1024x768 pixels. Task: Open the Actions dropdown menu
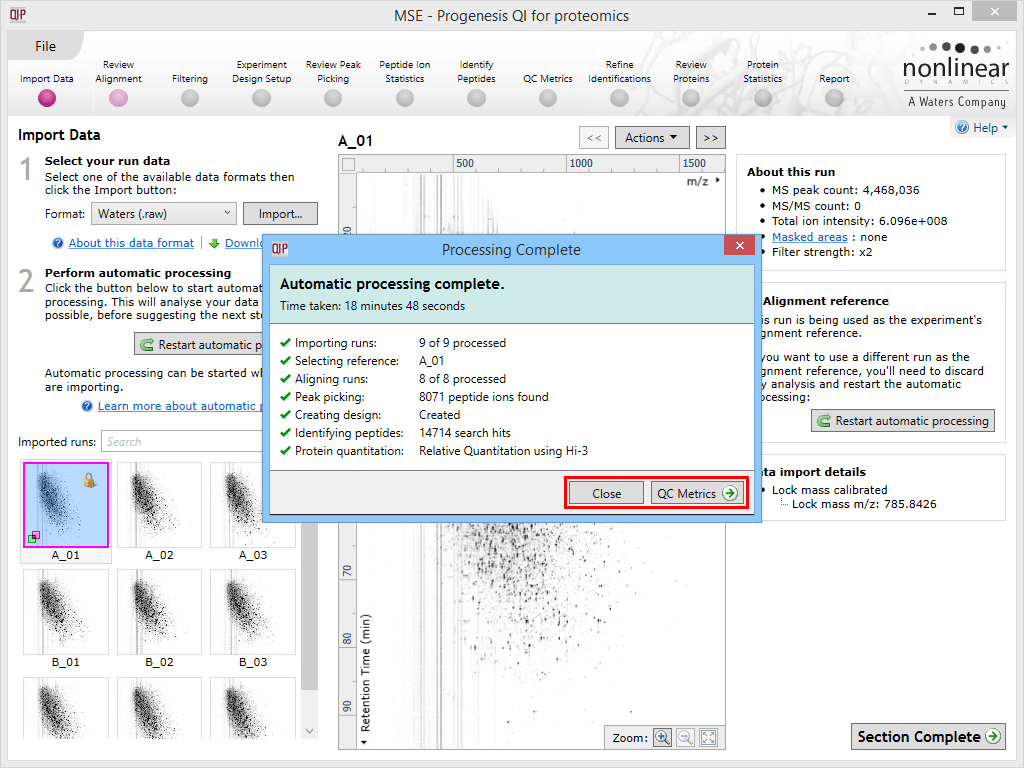pyautogui.click(x=651, y=138)
